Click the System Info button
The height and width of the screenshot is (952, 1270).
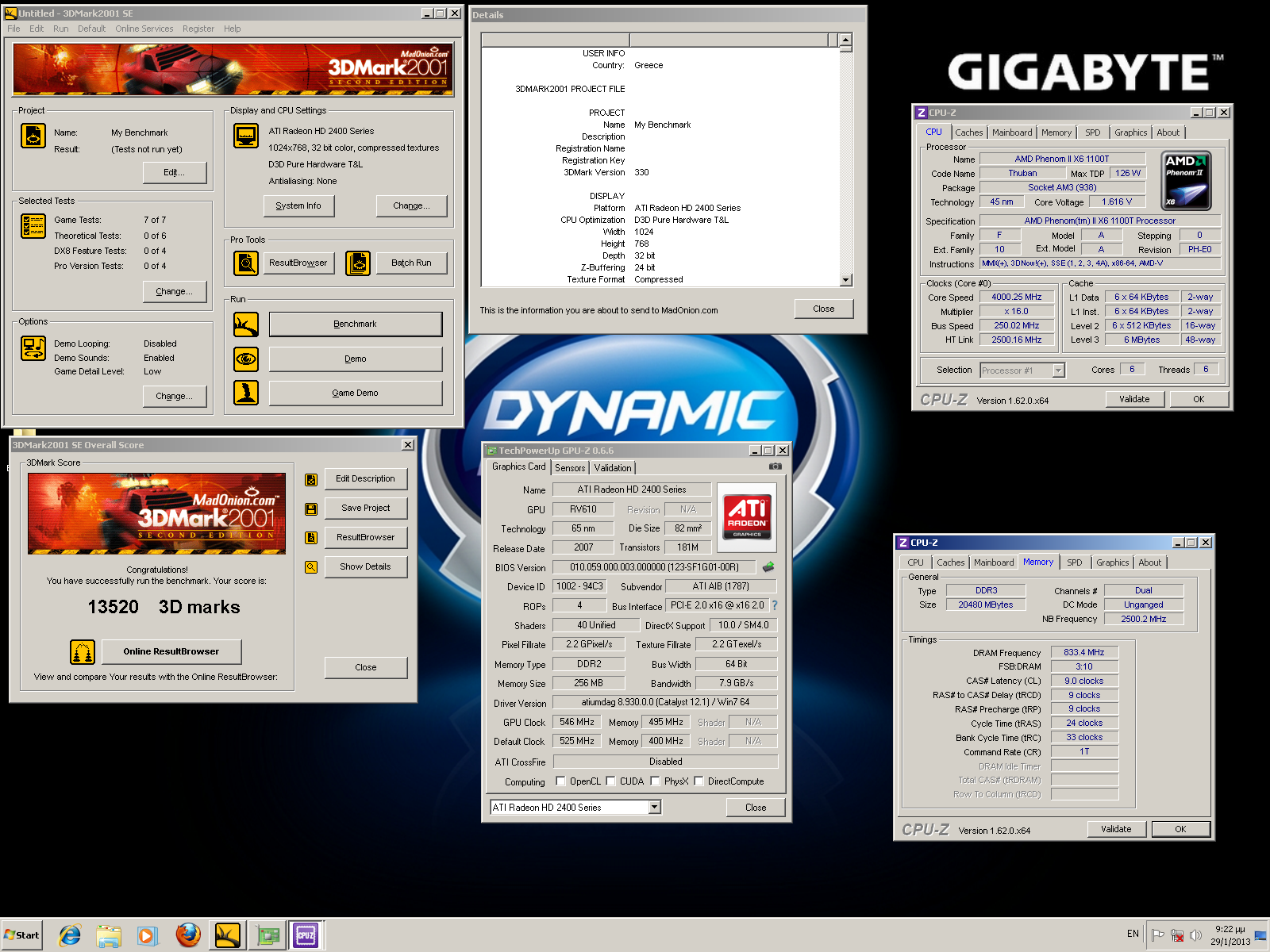tap(298, 206)
